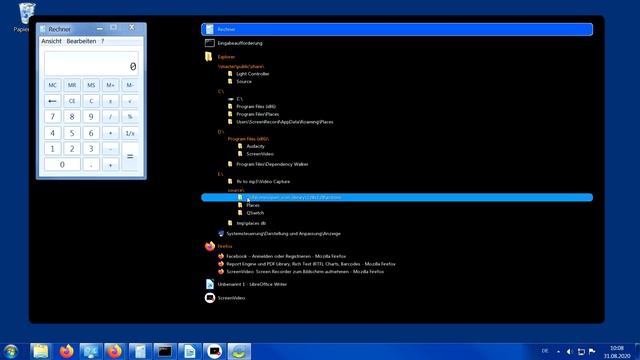Click digit 7 on the calculator
The width and height of the screenshot is (640, 360).
point(52,117)
